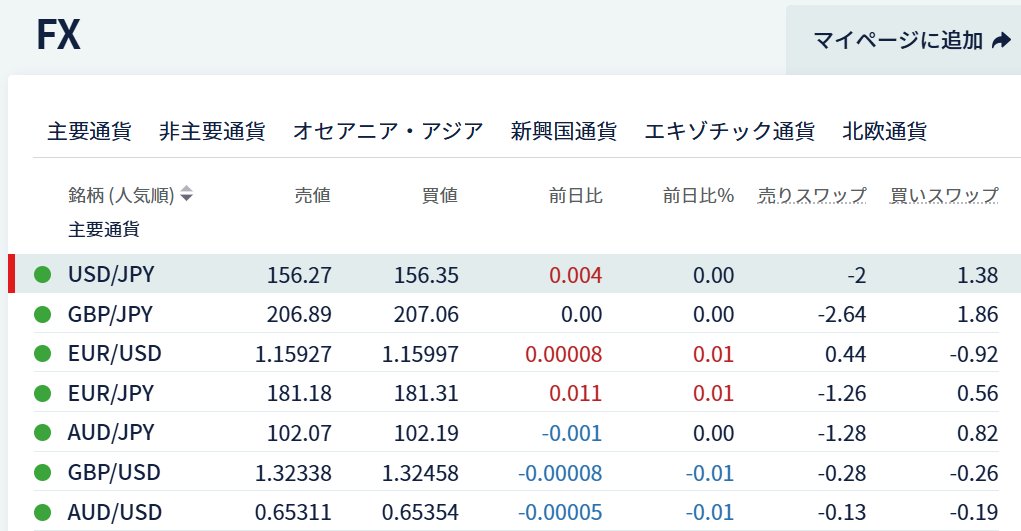Click GBP/USD sell price 1.32338
1021x531 pixels.
(x=294, y=473)
